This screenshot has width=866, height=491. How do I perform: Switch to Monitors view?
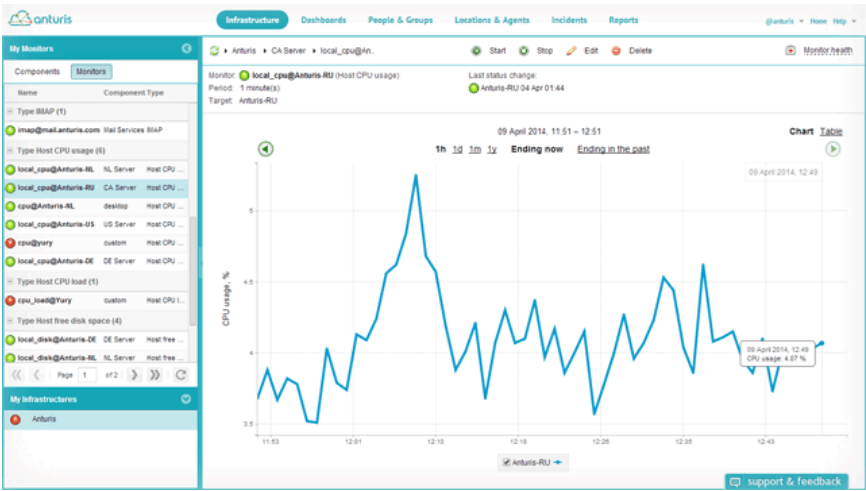point(91,72)
